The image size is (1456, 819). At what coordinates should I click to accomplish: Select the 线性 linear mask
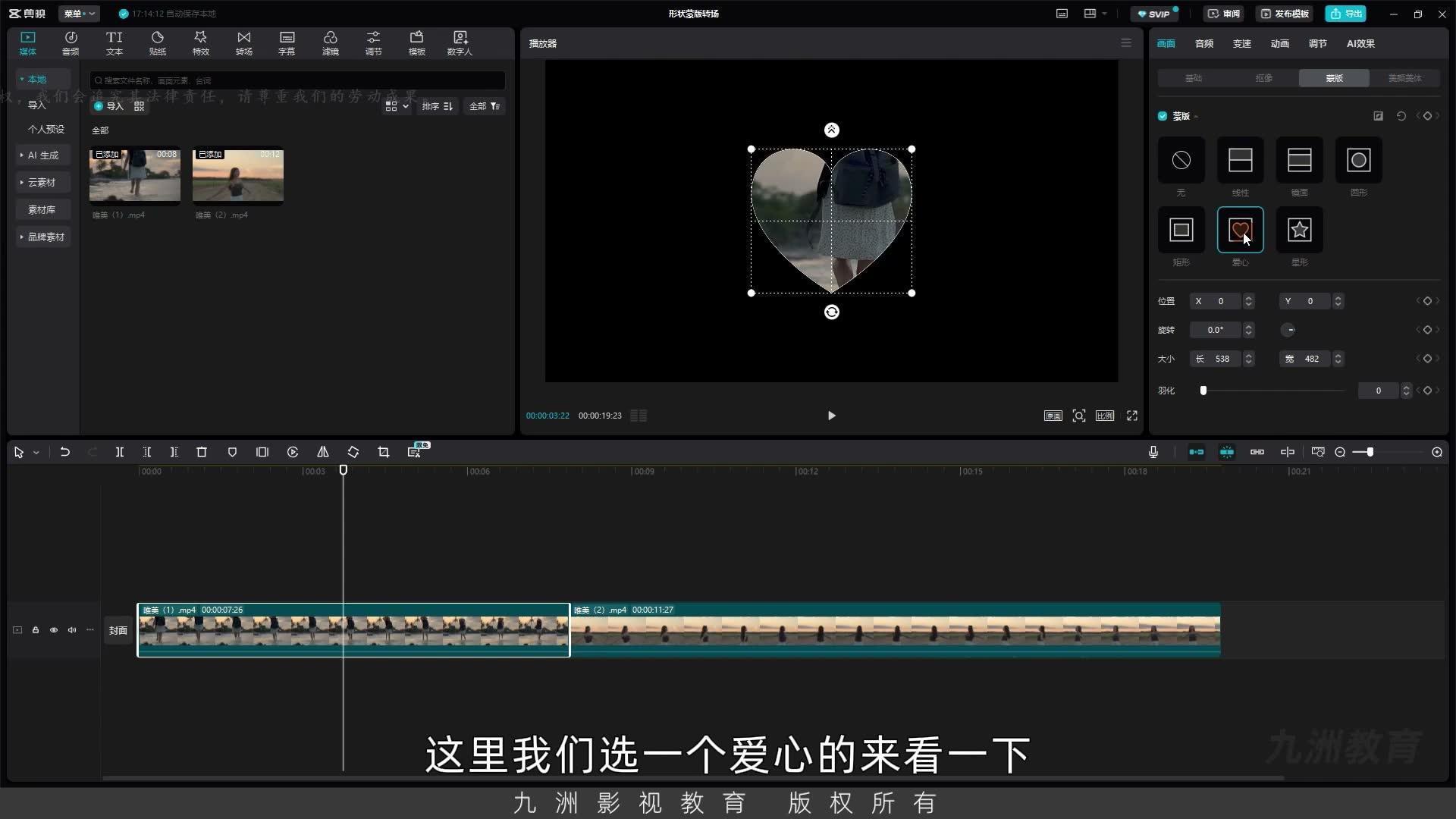1240,160
